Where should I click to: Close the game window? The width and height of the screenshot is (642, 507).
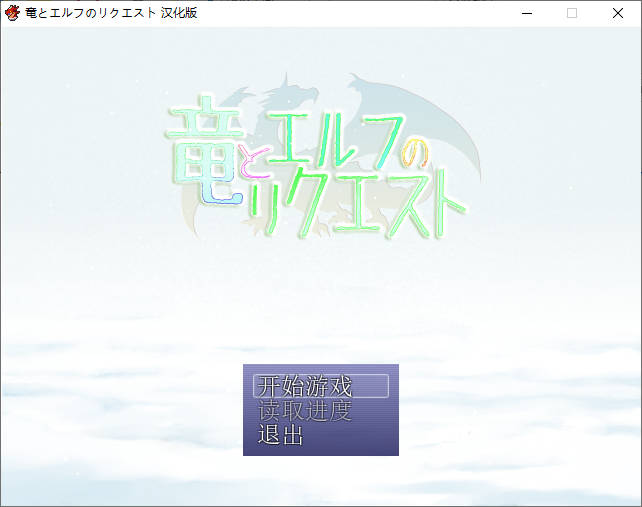pos(618,13)
